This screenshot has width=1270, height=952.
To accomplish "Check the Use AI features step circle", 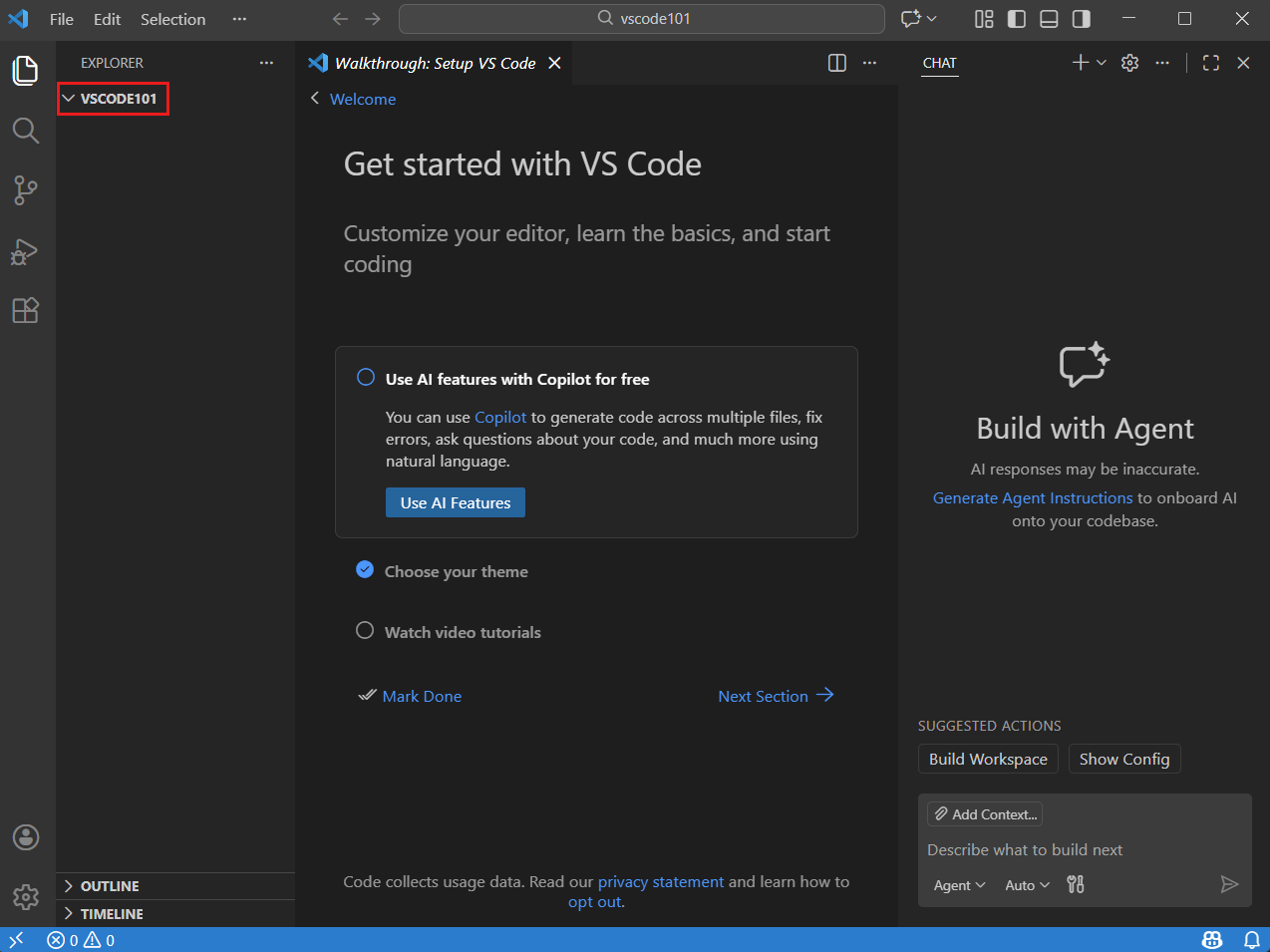I will pos(365,377).
